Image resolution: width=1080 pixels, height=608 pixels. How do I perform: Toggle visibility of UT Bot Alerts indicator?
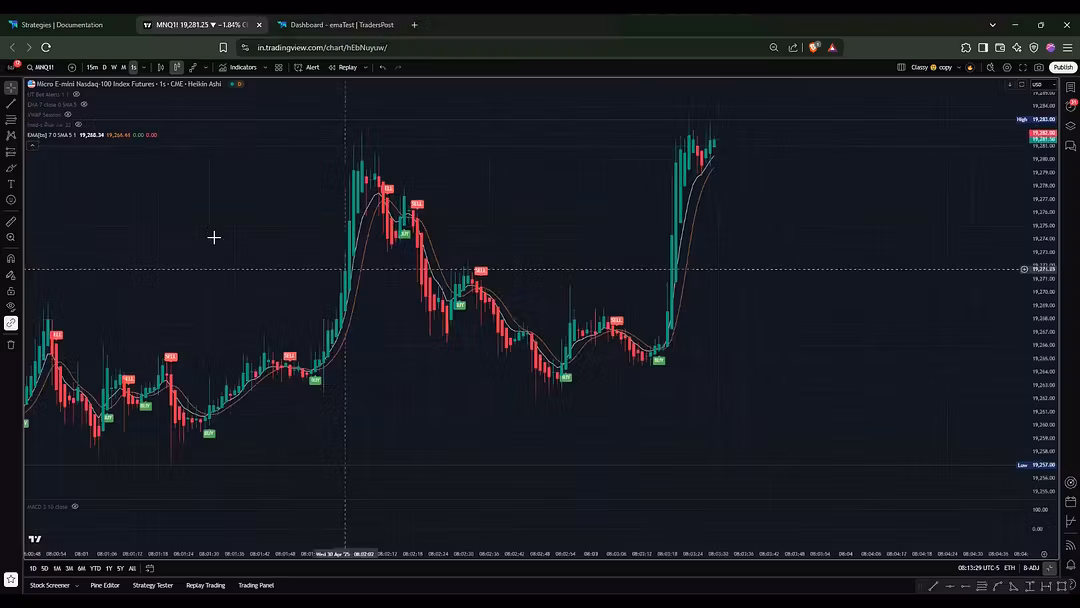click(x=76, y=94)
